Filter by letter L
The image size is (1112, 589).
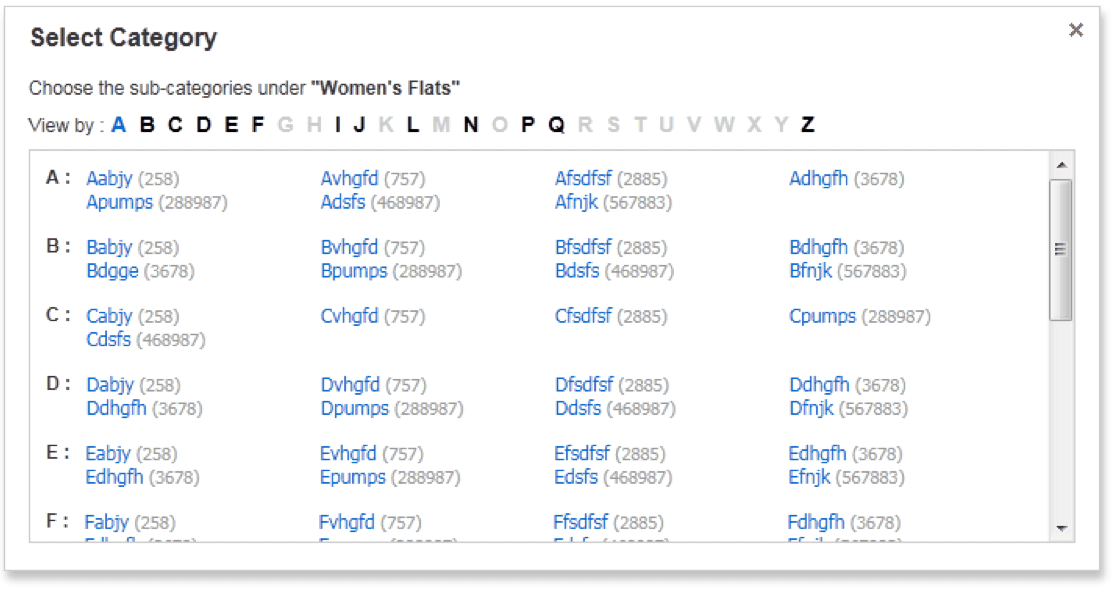[413, 125]
